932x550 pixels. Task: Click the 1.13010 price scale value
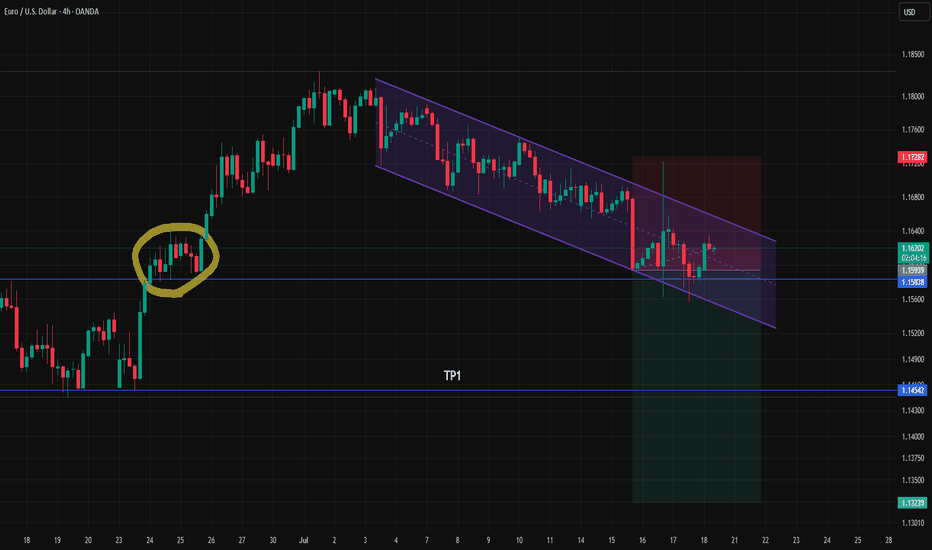pos(912,523)
